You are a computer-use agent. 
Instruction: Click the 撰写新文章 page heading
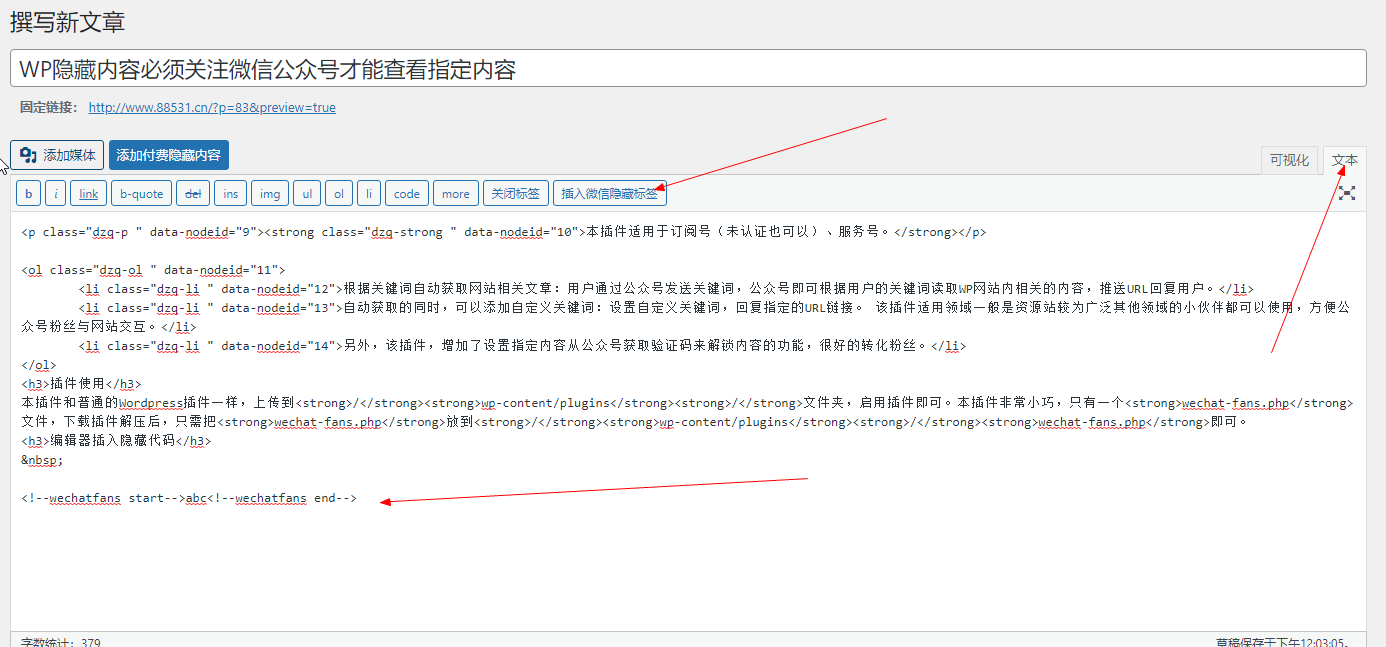click(68, 22)
